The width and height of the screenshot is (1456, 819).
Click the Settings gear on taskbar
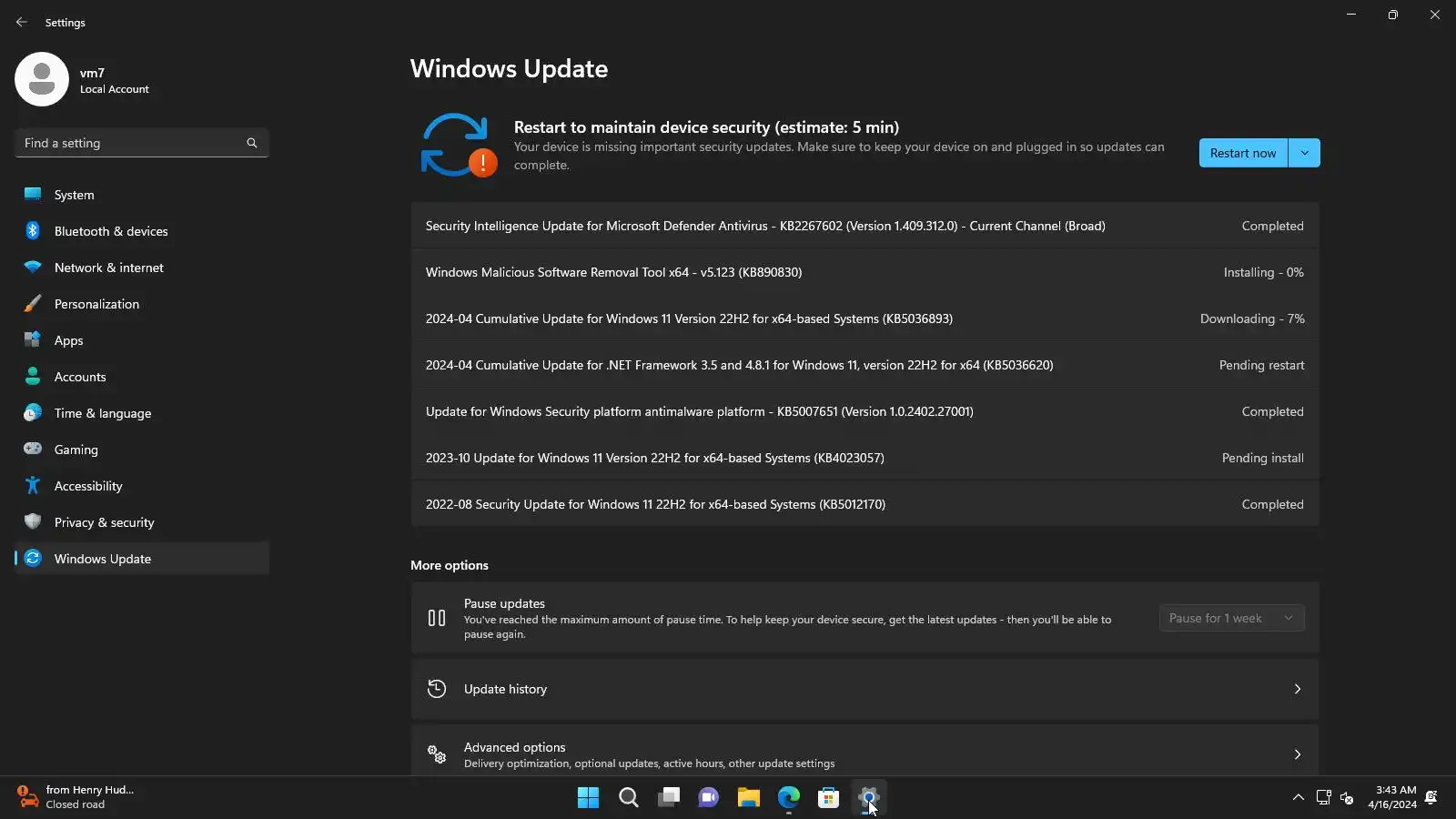[869, 798]
